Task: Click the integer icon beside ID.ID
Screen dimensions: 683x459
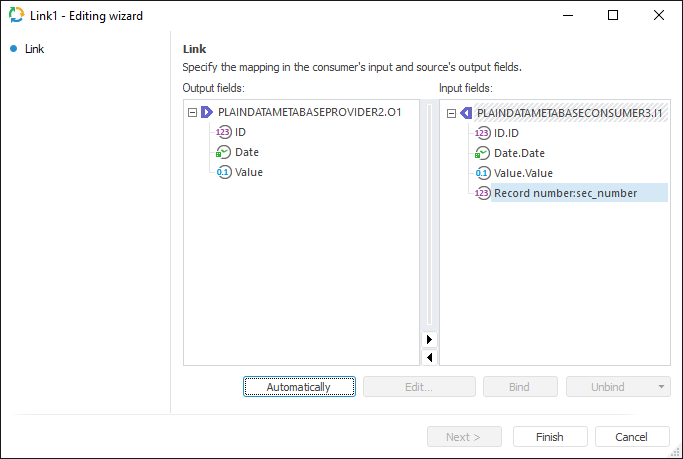Action: (x=483, y=133)
